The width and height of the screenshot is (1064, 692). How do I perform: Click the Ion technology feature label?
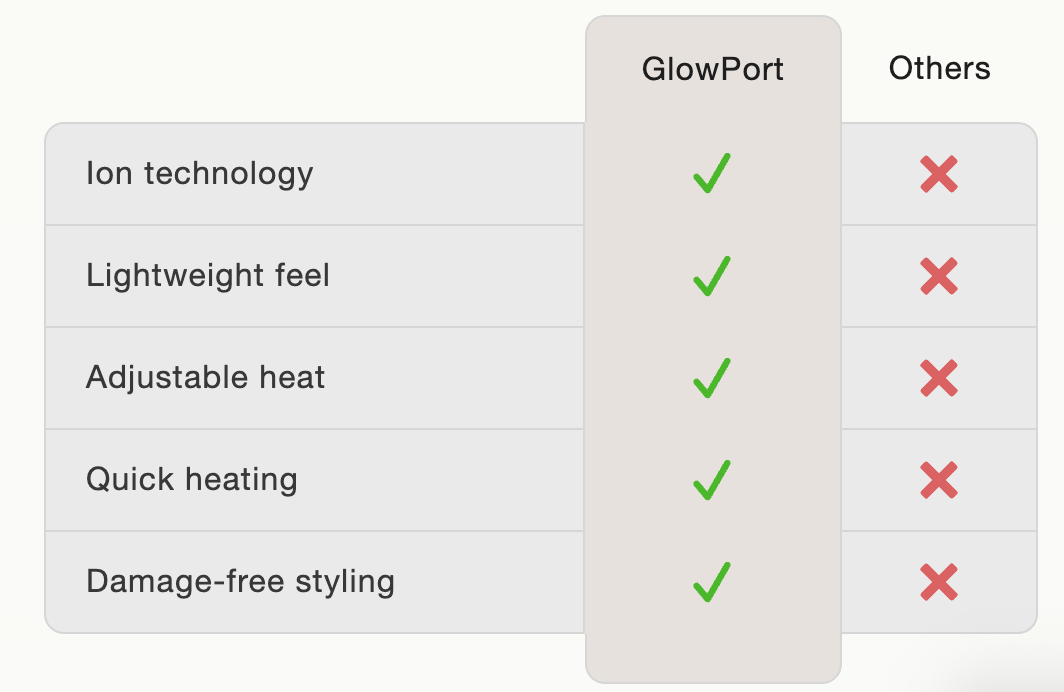[200, 174]
